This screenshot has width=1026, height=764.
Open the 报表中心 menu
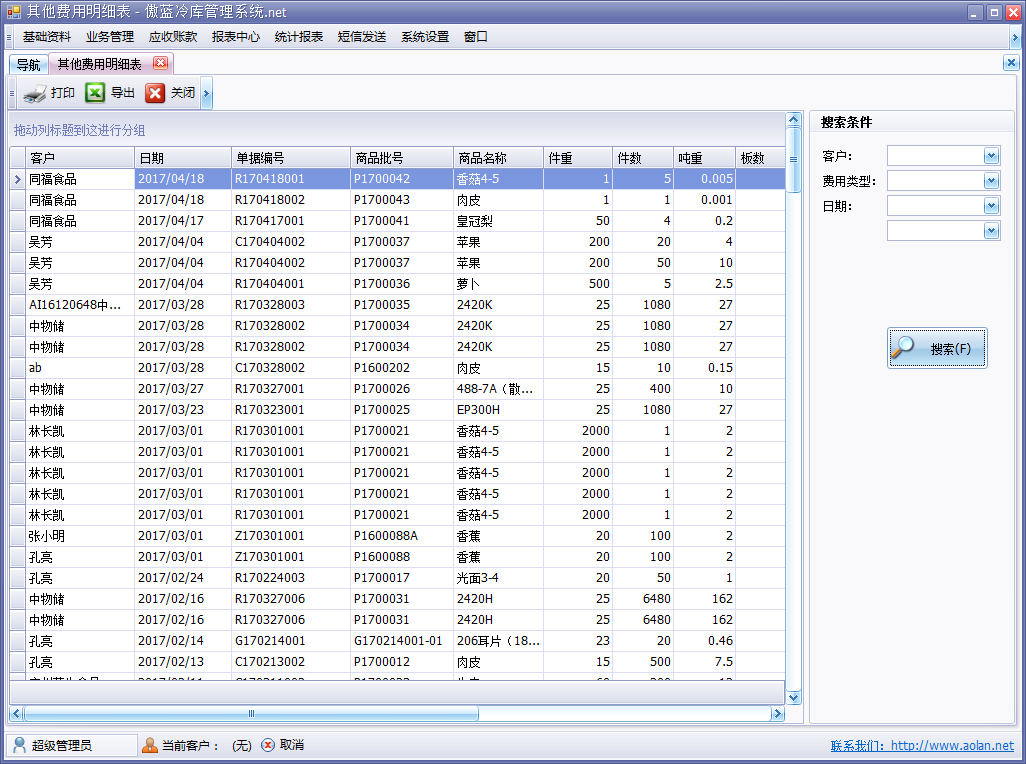pyautogui.click(x=235, y=37)
